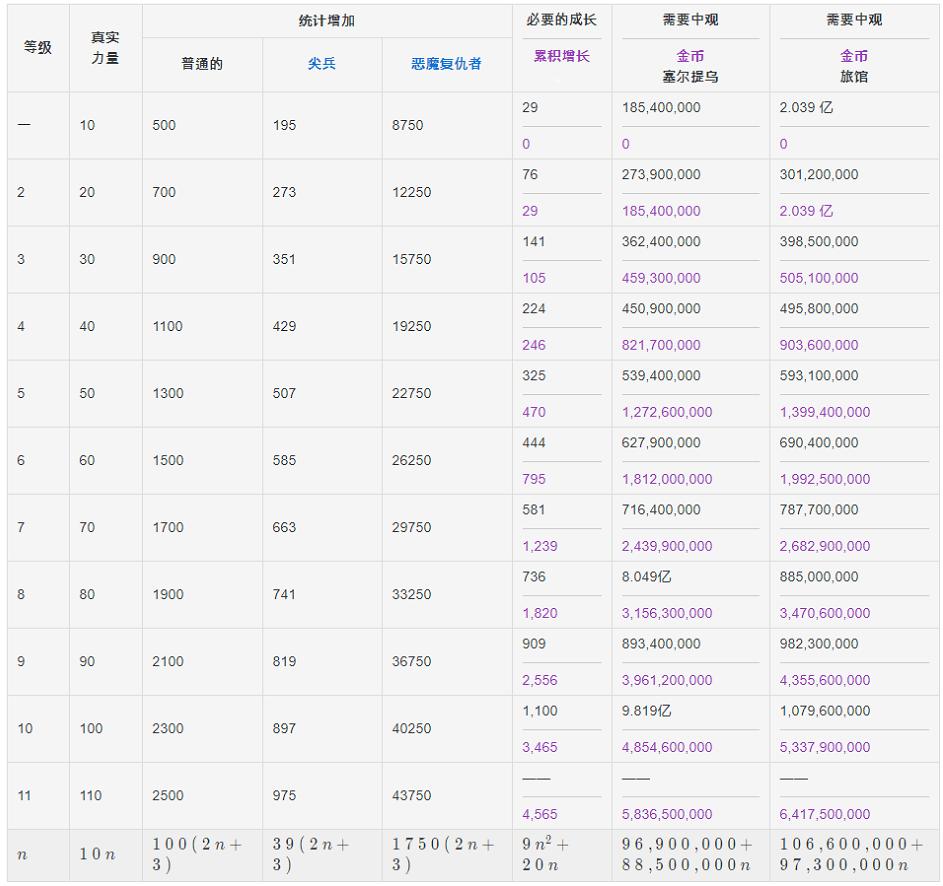Image resolution: width=943 pixels, height=886 pixels.
Task: Click the 累积增长 header link
Action: pyautogui.click(x=561, y=56)
